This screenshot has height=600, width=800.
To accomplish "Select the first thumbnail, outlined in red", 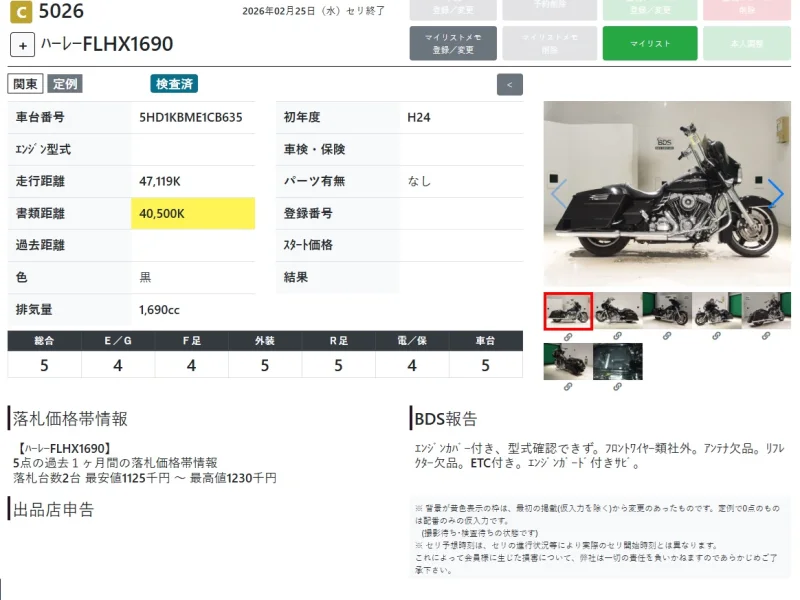I will (x=568, y=311).
